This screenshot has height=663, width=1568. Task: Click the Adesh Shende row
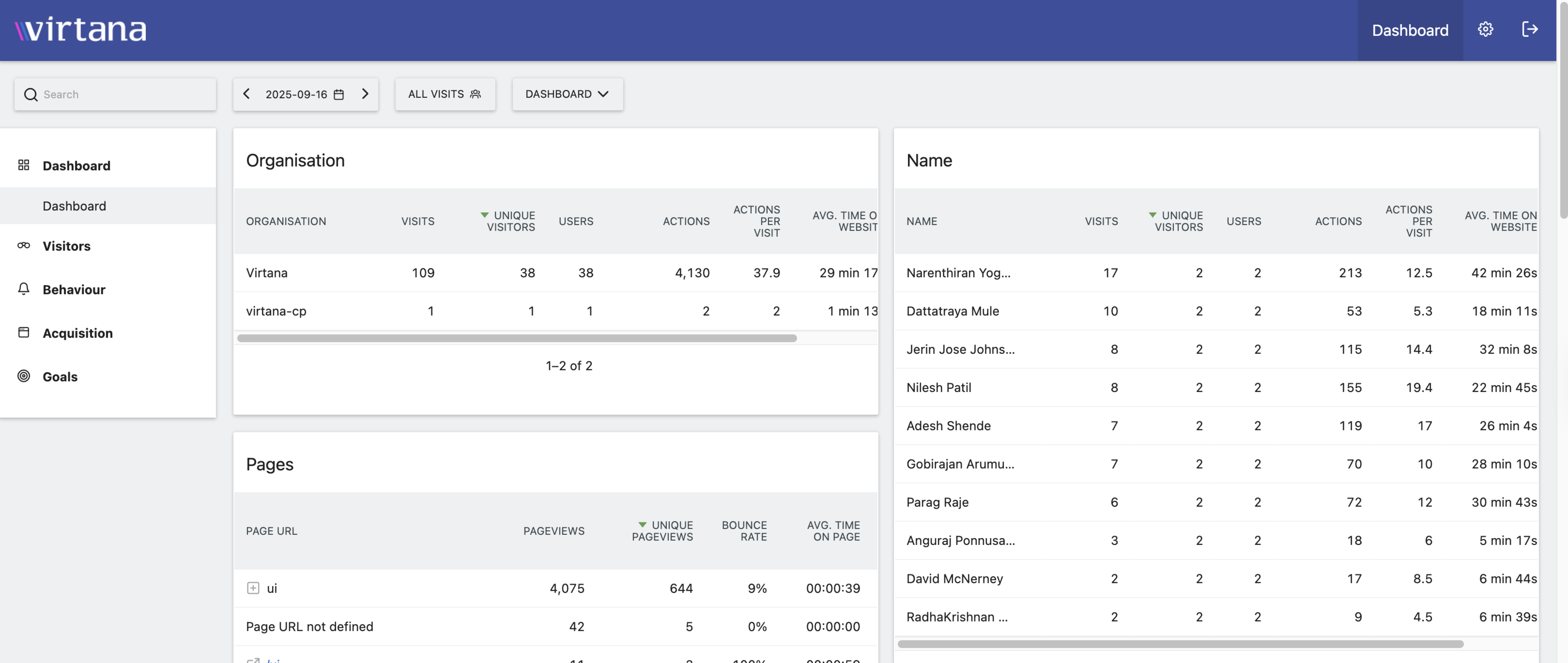(x=1216, y=426)
